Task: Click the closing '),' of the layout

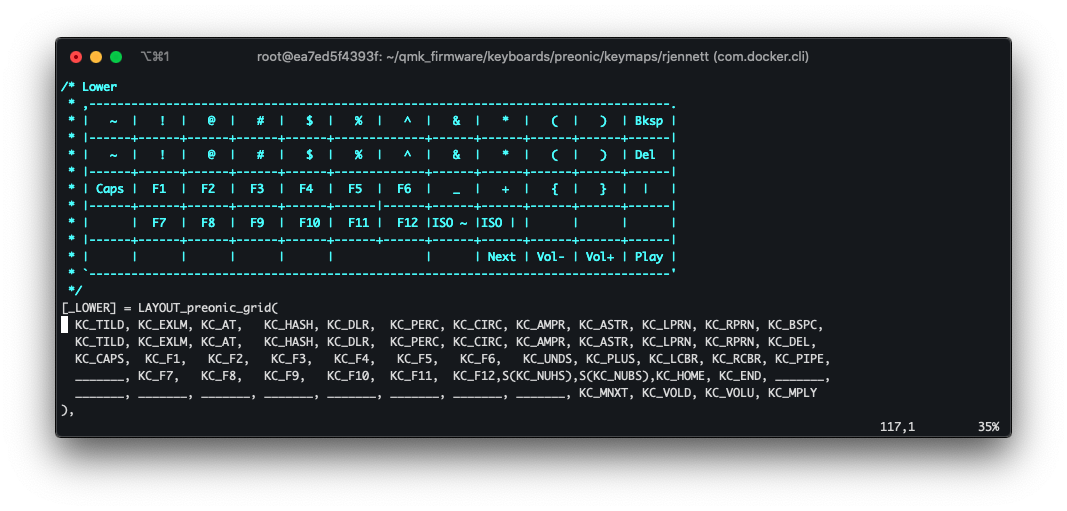Action: [x=68, y=410]
